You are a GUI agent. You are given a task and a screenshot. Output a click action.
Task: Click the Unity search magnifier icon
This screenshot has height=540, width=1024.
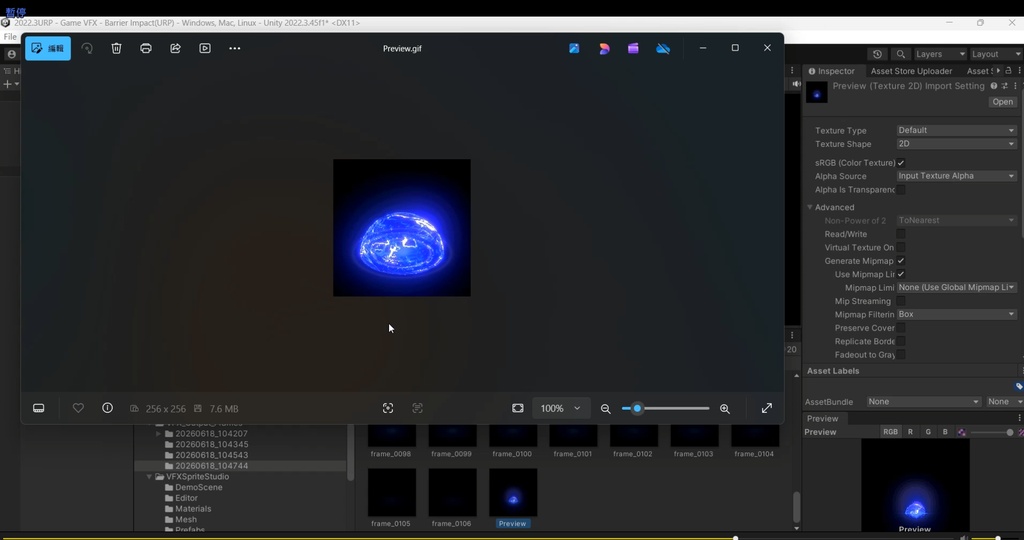point(901,54)
